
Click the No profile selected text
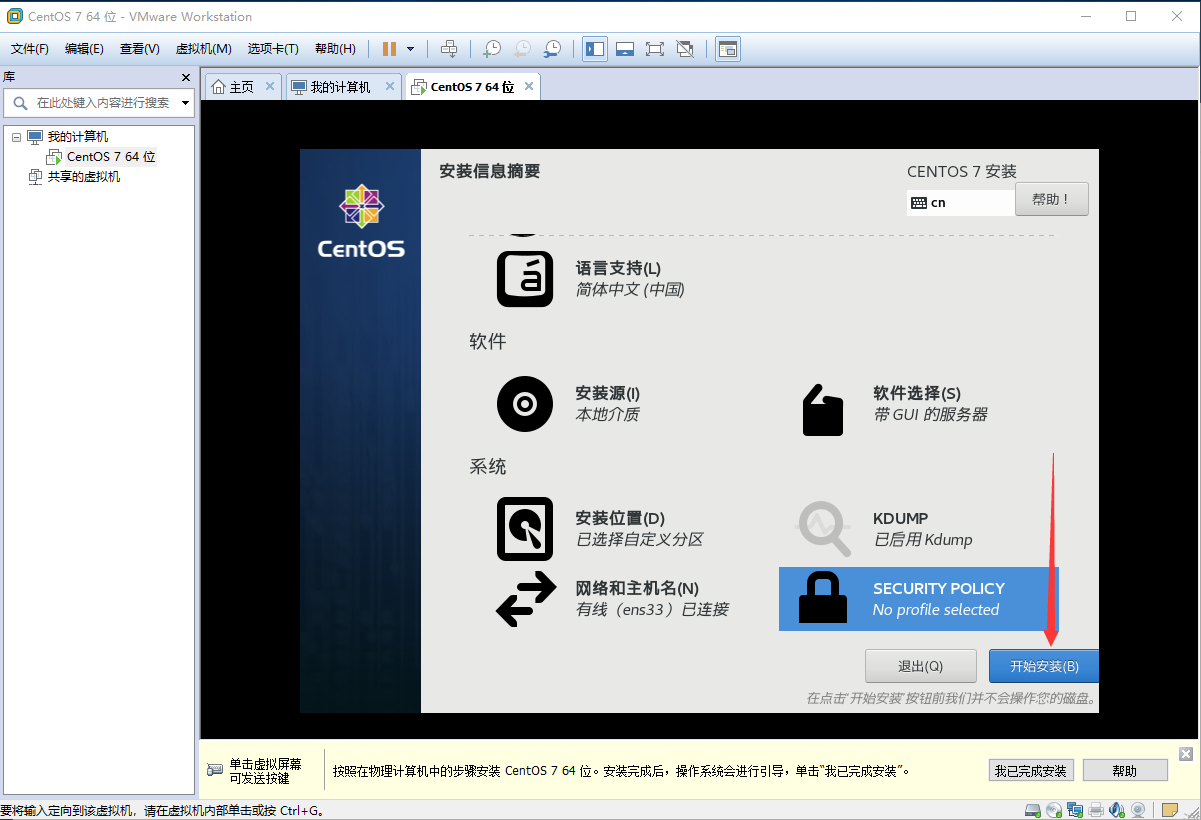click(936, 610)
